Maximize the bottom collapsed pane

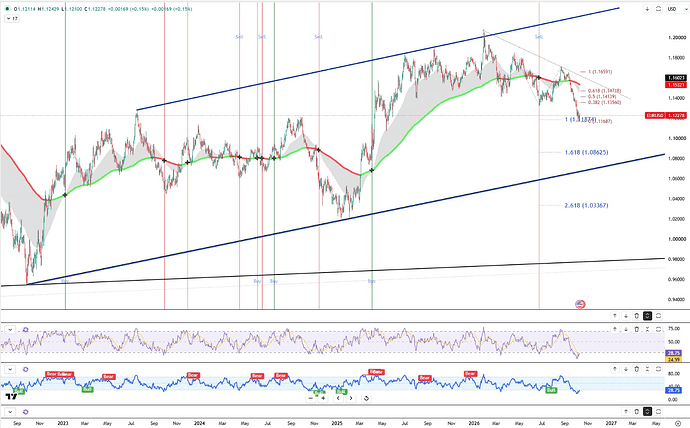coord(658,411)
